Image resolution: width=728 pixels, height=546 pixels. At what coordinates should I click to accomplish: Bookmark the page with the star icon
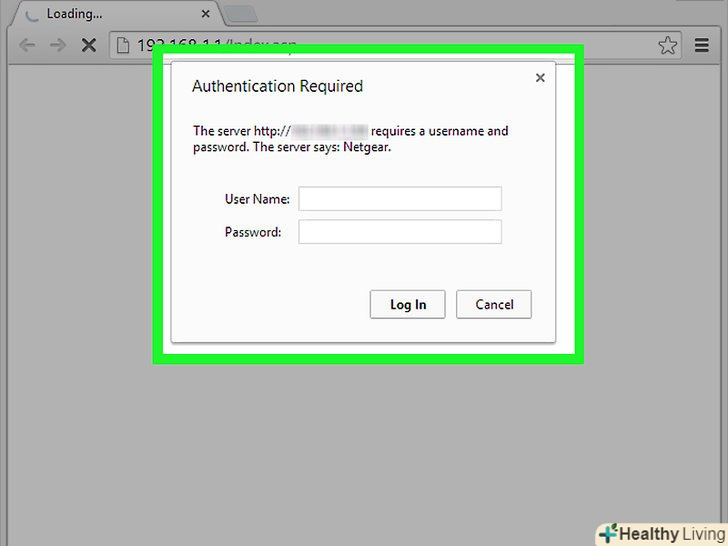click(x=668, y=45)
